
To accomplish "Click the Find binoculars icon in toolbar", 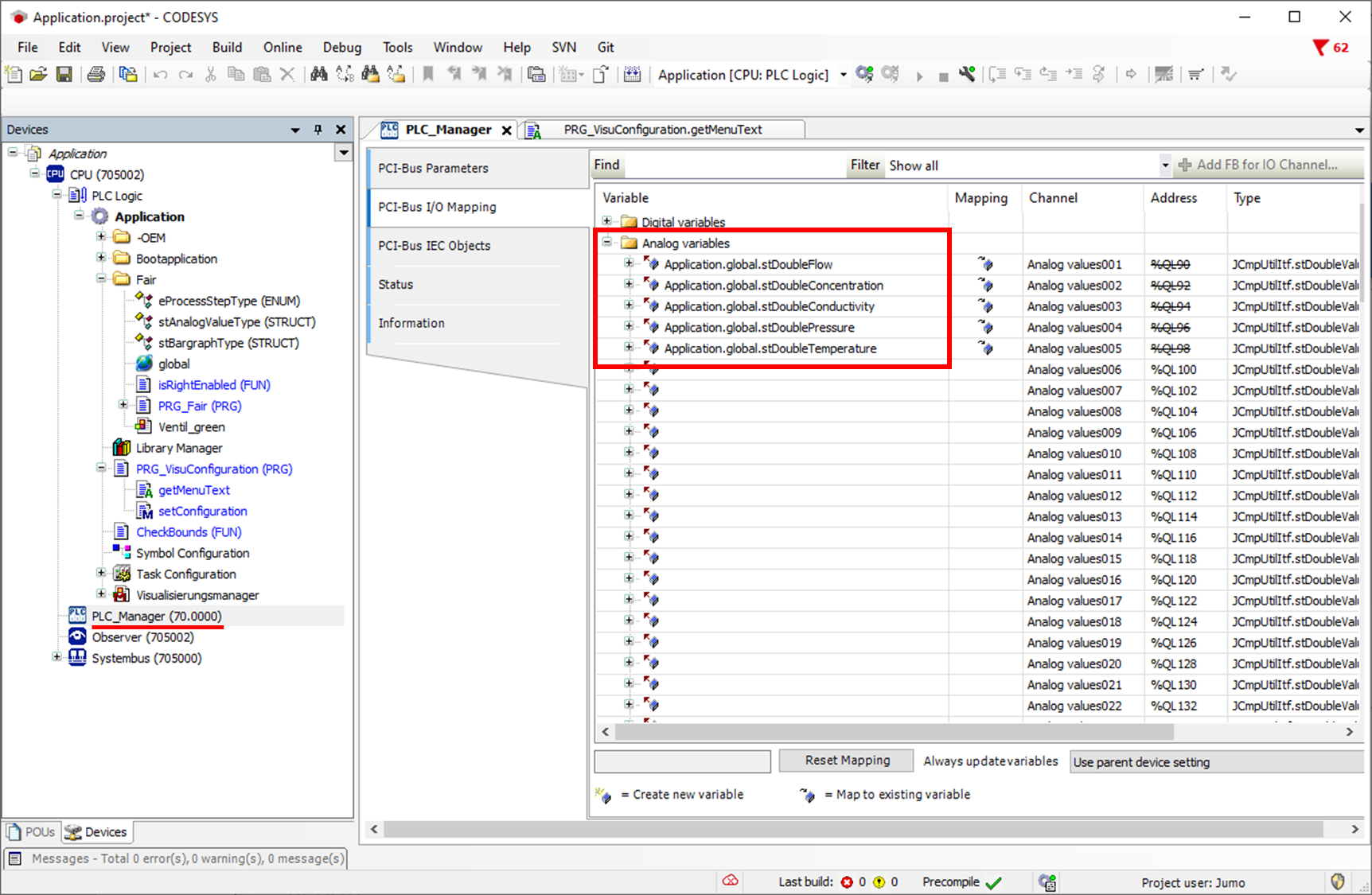I will coord(318,74).
